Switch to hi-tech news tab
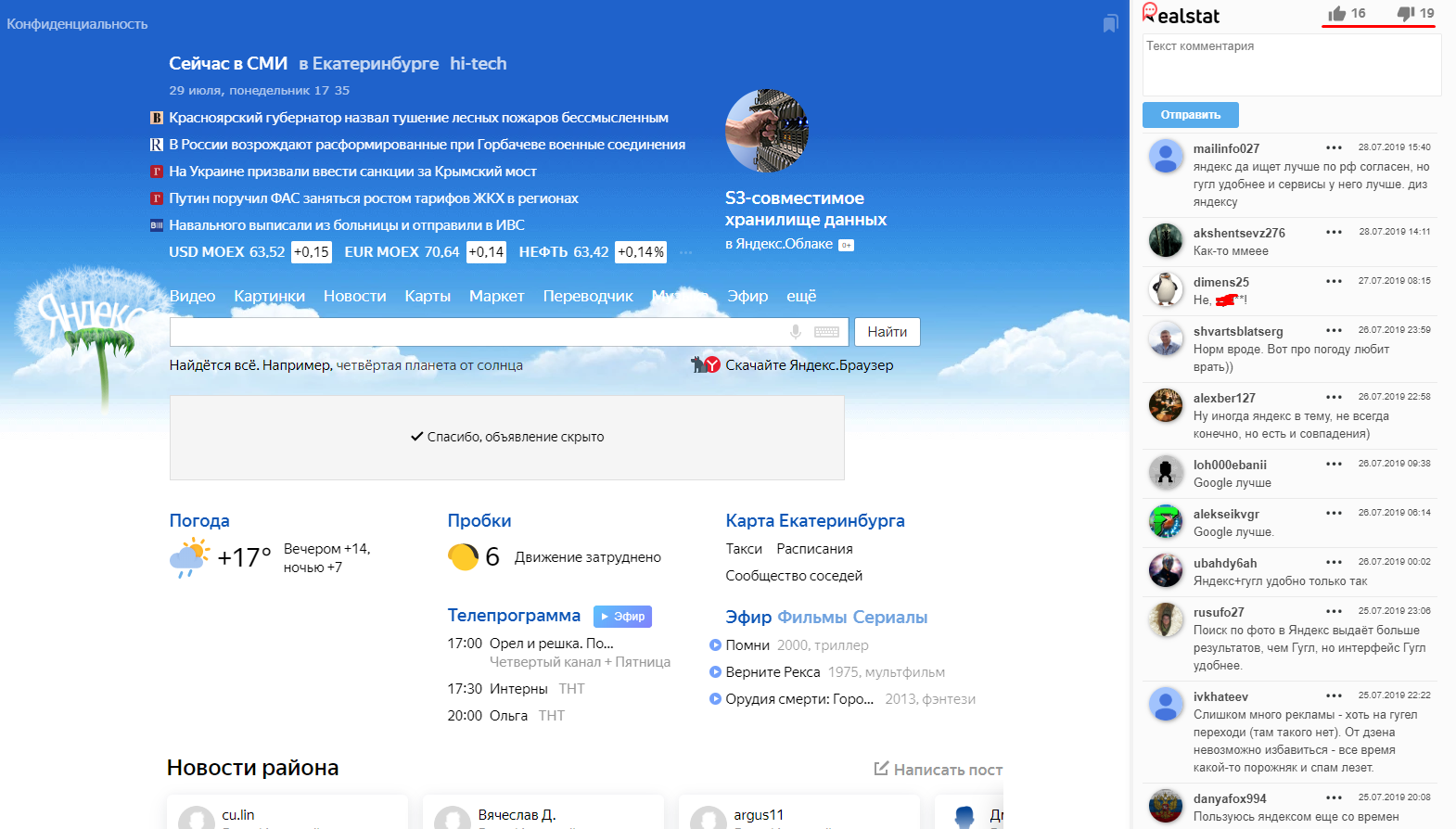The image size is (1456, 829). (479, 63)
